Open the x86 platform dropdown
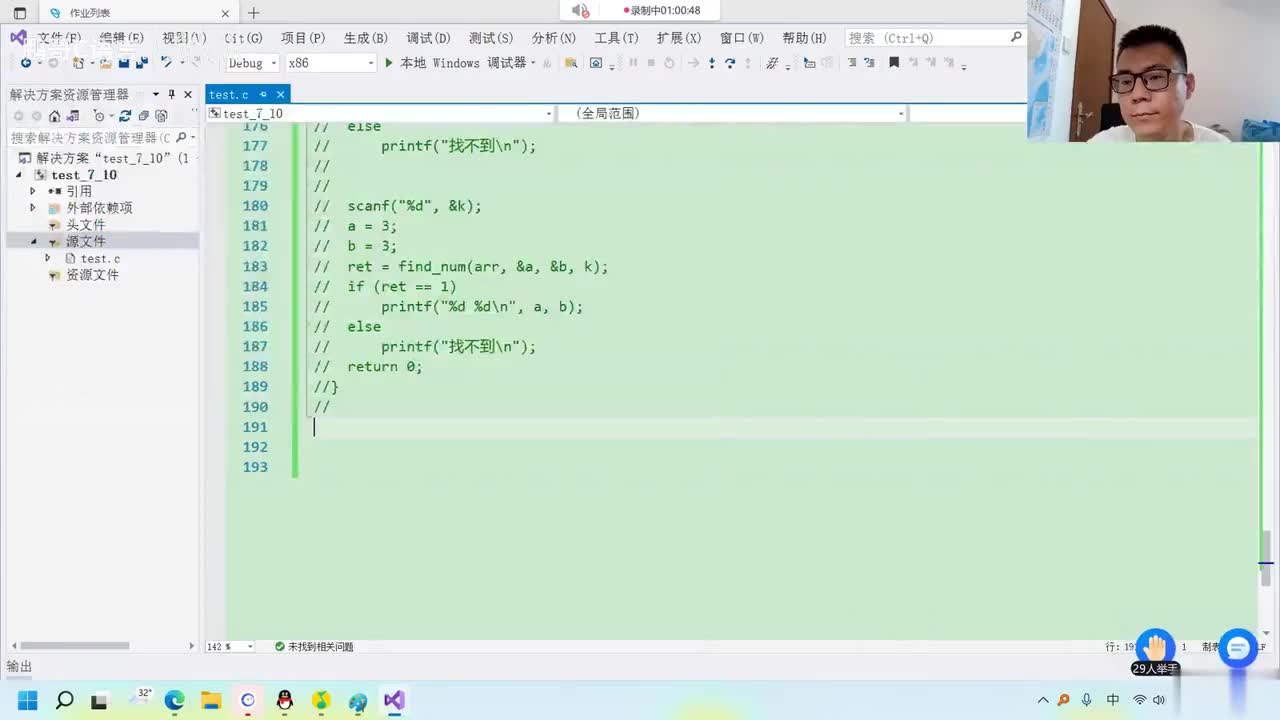This screenshot has height=720, width=1280. tap(330, 63)
